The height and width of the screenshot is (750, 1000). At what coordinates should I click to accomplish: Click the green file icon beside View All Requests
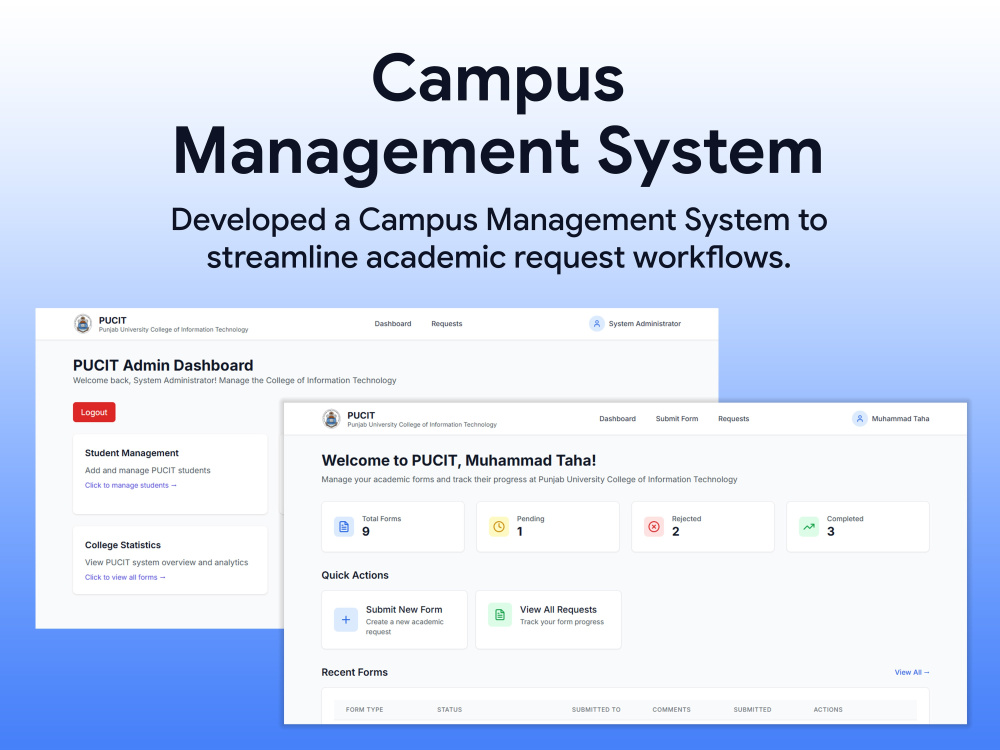coord(500,615)
